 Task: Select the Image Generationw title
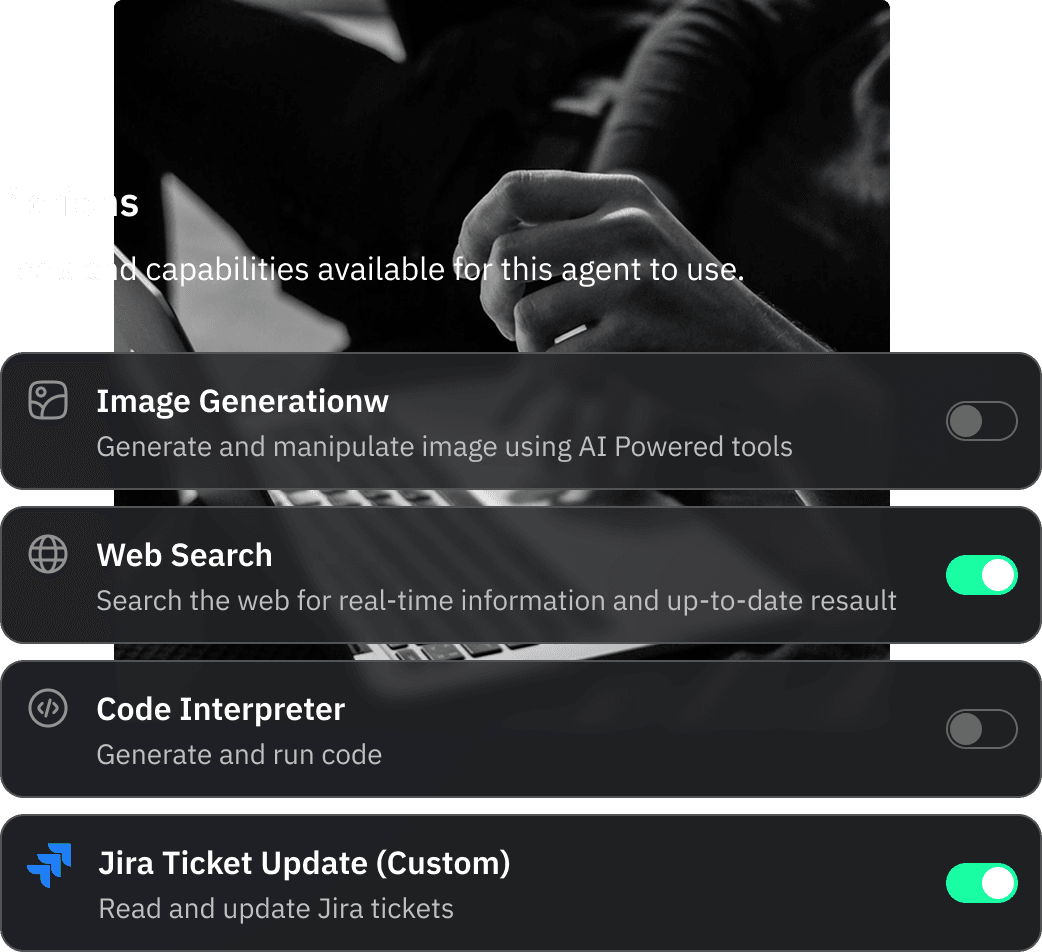tap(243, 401)
